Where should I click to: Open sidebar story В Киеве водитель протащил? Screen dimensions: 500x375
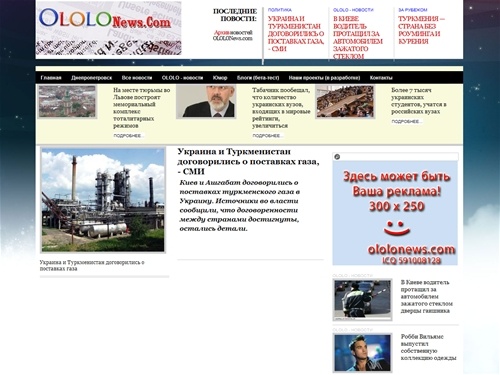426,296
